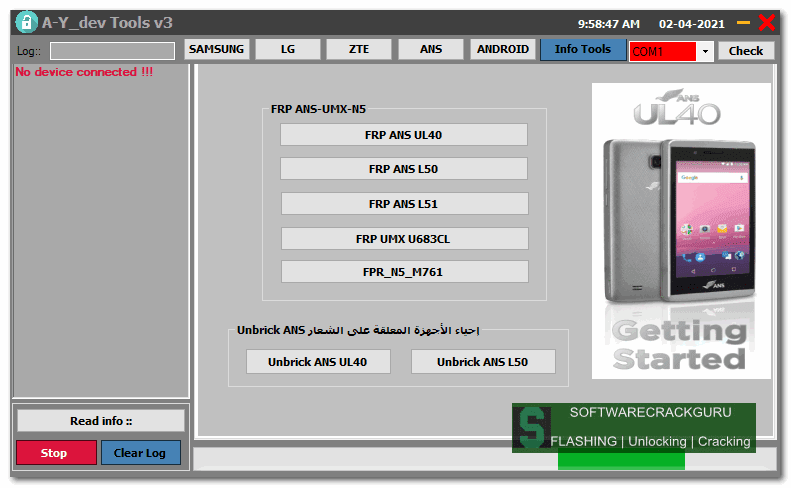This screenshot has width=791, height=488.
Task: Run FRP ANS UL40
Action: [x=404, y=135]
